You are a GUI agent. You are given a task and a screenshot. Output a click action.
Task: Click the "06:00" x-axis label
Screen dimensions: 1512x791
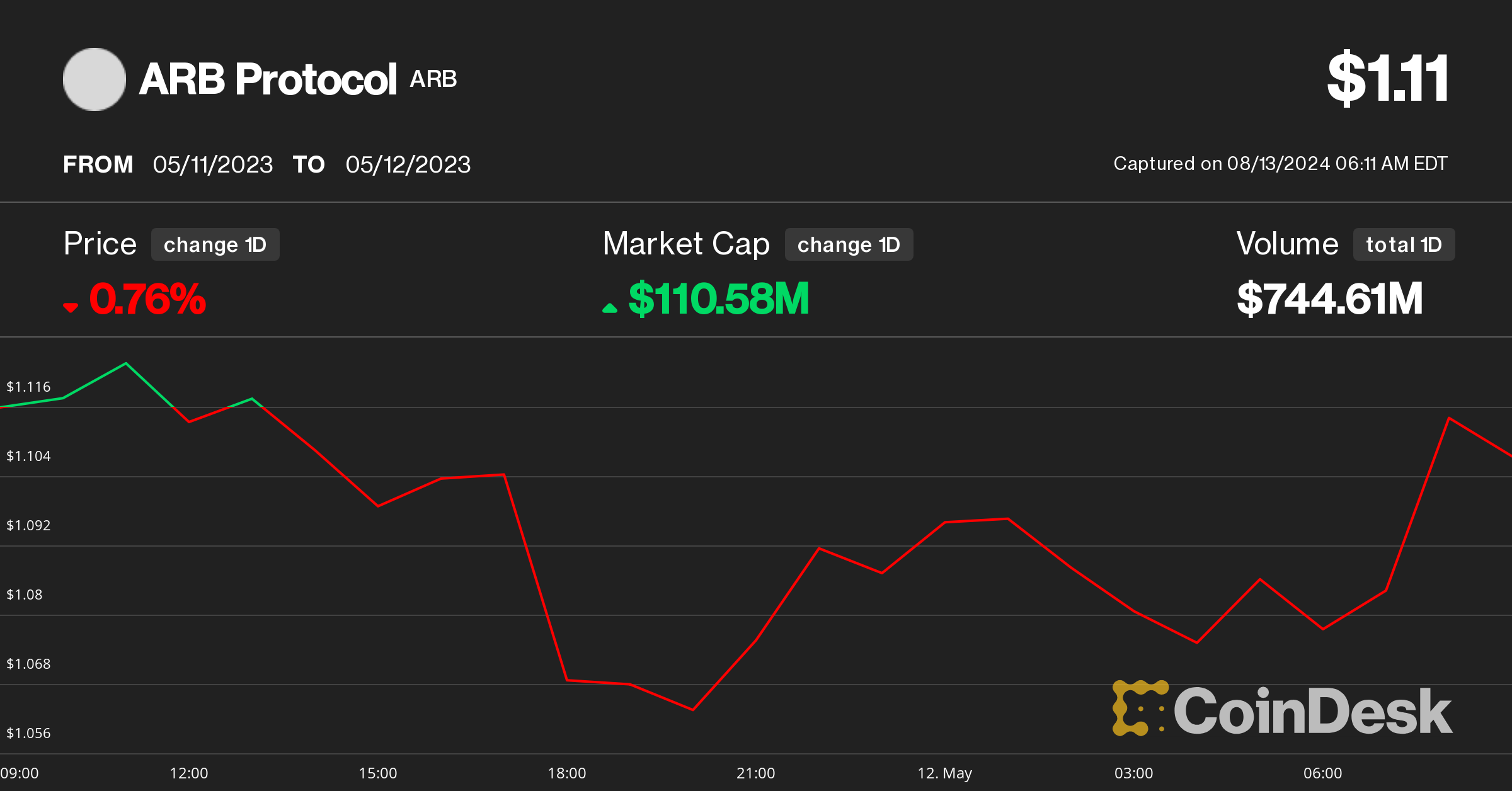coord(1323,773)
